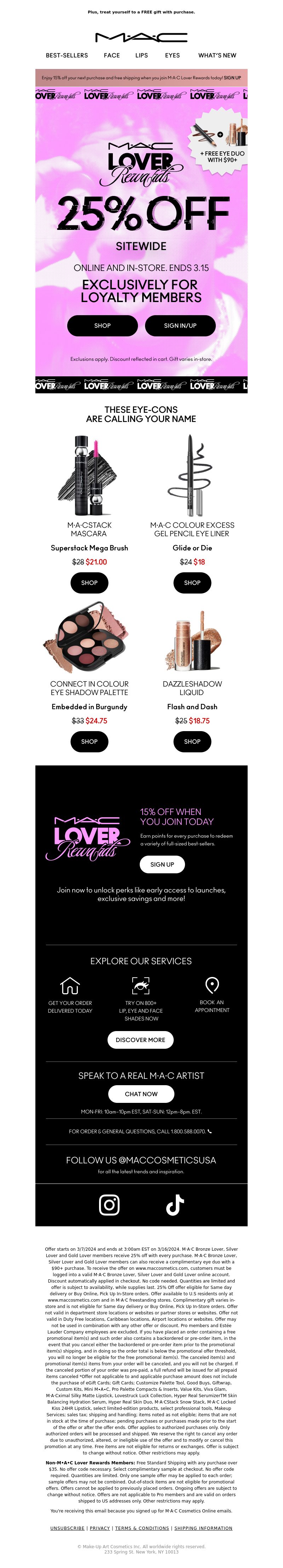Click the DISCOVER MORE button
The width and height of the screenshot is (283, 1568).
(x=140, y=1040)
